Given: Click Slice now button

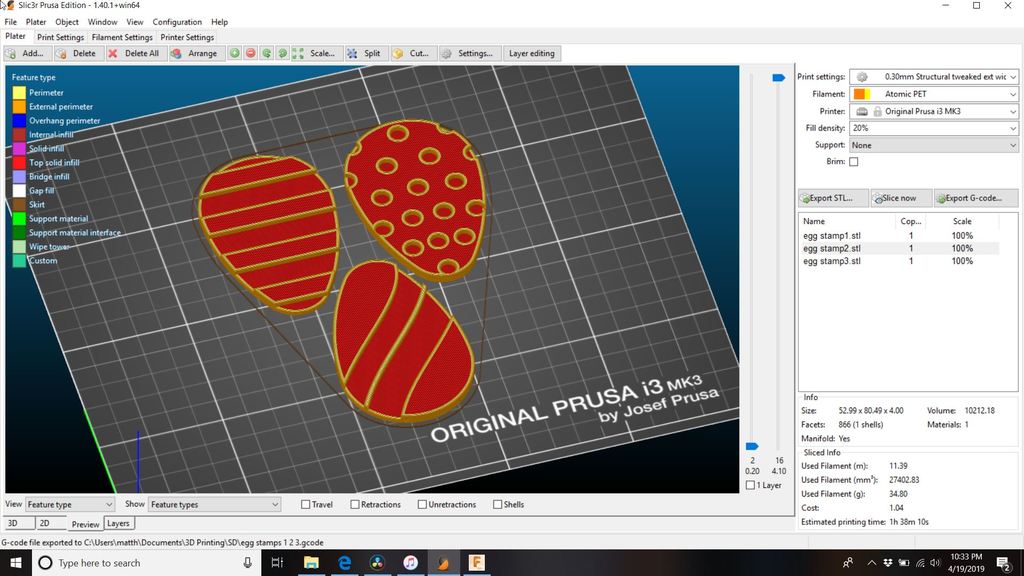Looking at the screenshot, I should 900,198.
